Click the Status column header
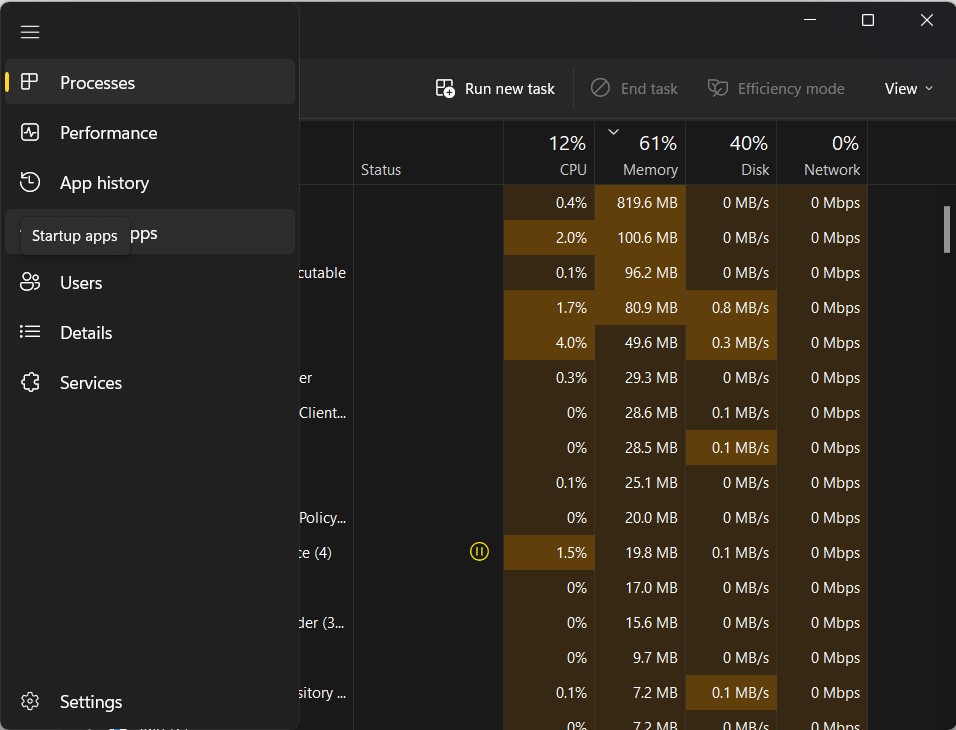Screen dimensions: 956x730 pos(381,170)
